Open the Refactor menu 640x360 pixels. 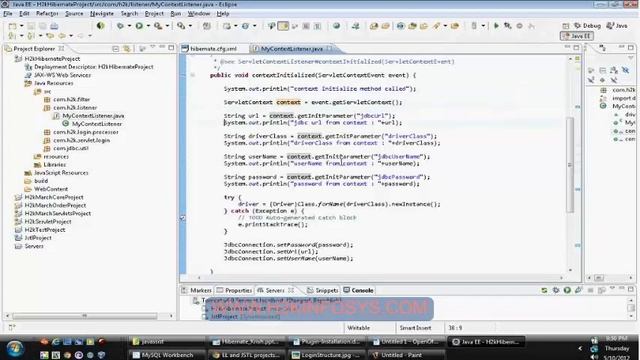47,13
